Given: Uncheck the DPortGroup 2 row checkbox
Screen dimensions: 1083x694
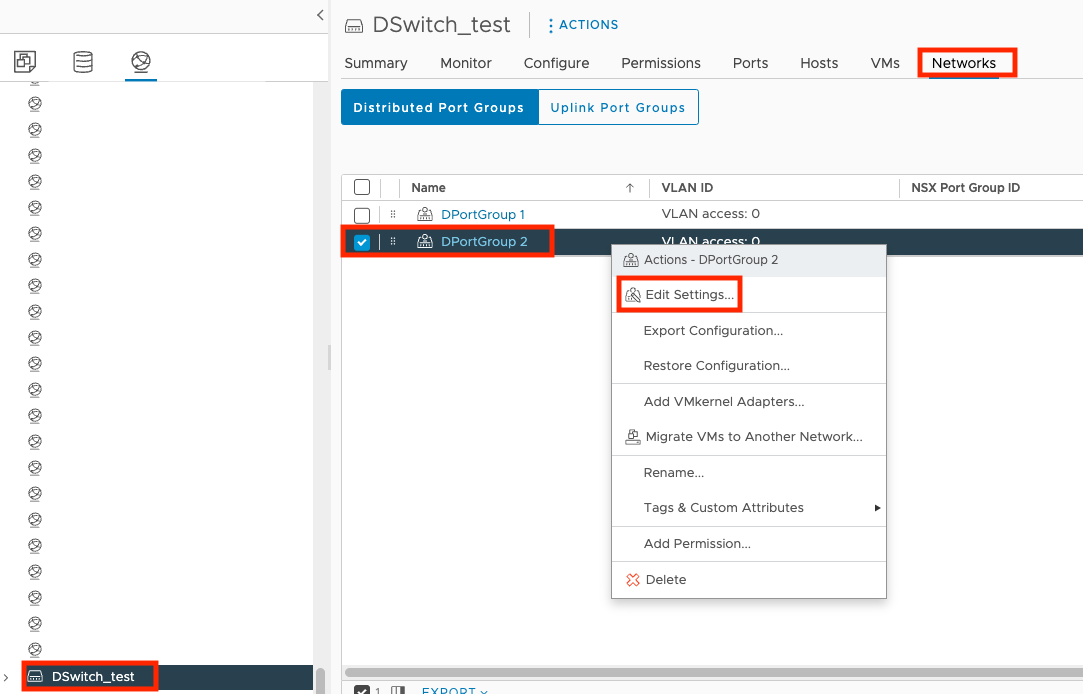Looking at the screenshot, I should coord(362,242).
